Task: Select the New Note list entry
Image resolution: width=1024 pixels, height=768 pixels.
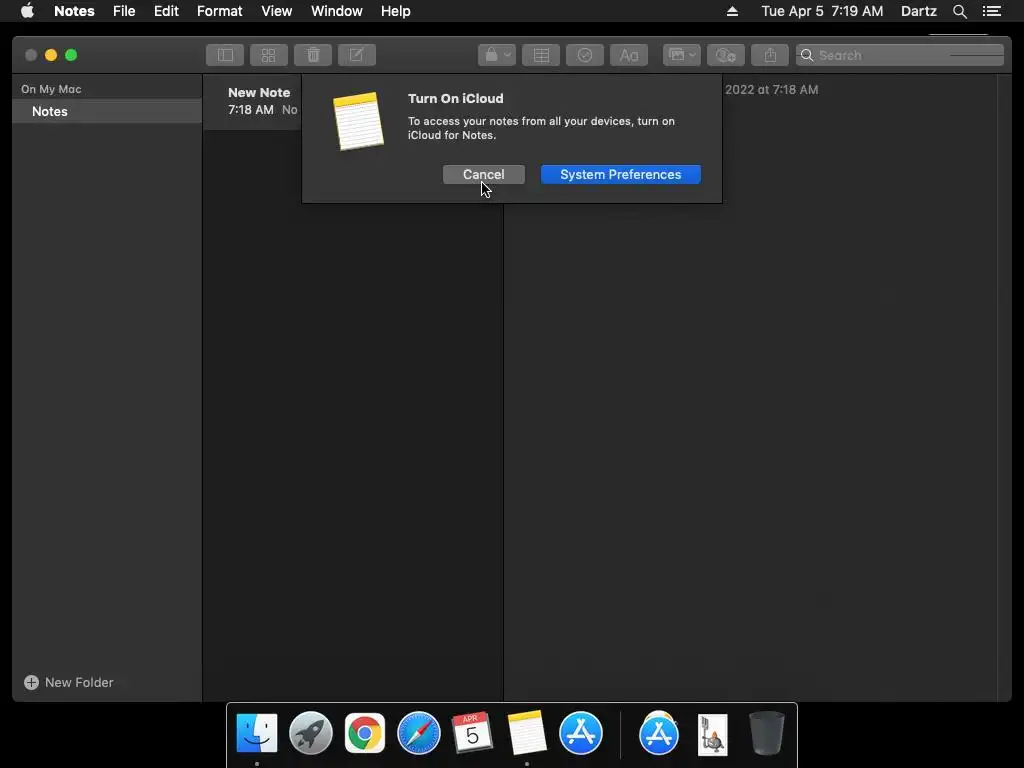Action: (x=253, y=101)
